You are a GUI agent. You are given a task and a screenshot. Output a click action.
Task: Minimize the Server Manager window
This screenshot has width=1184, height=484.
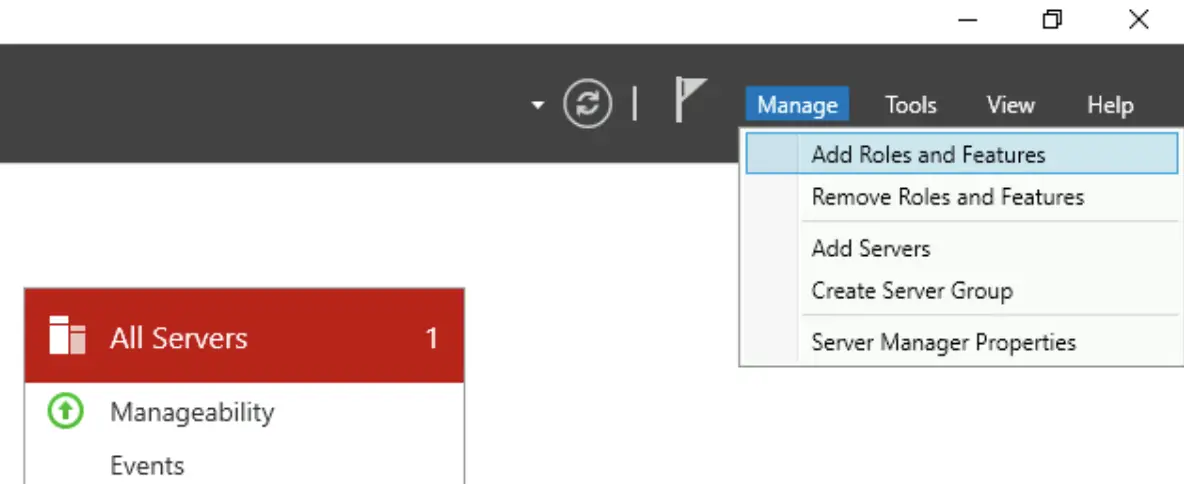[967, 20]
